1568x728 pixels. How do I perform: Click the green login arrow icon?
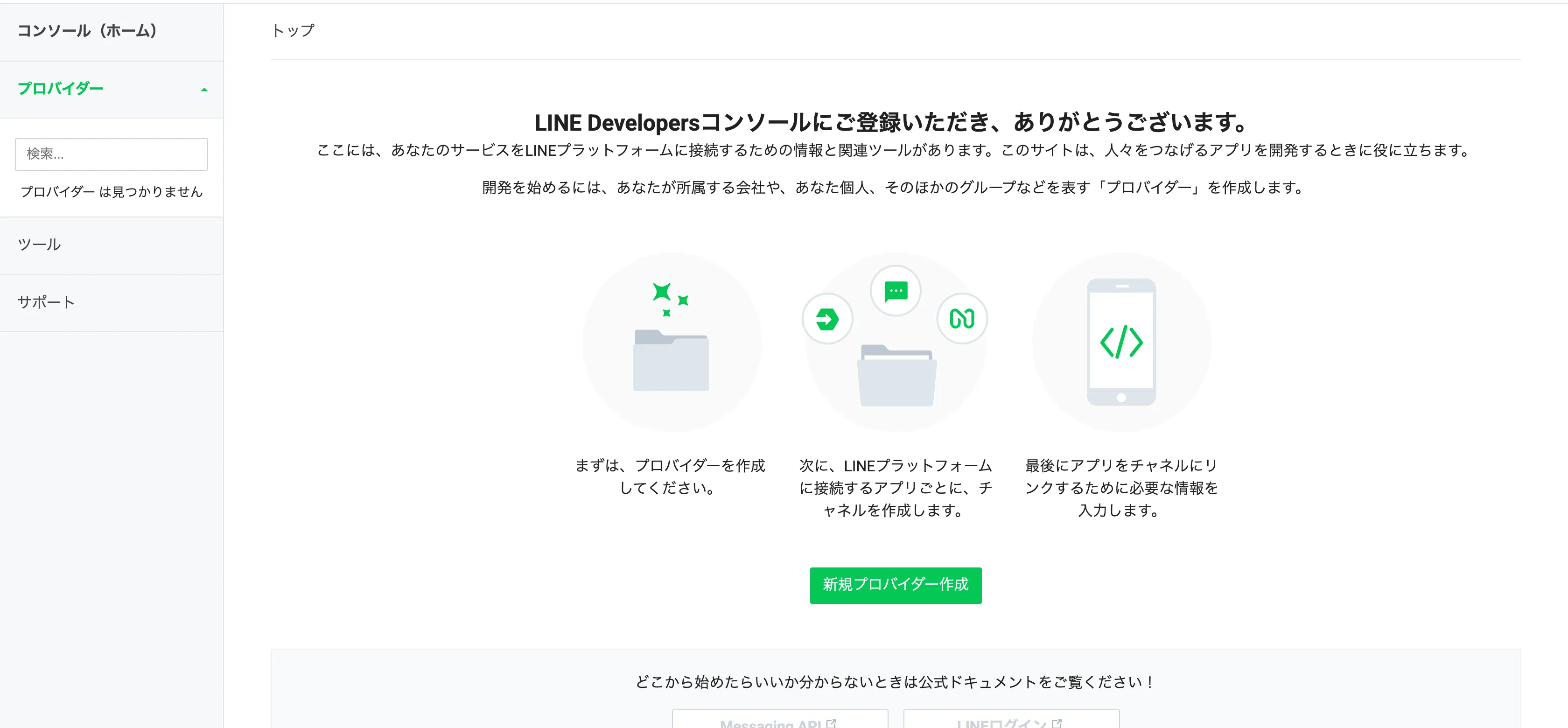tap(827, 318)
